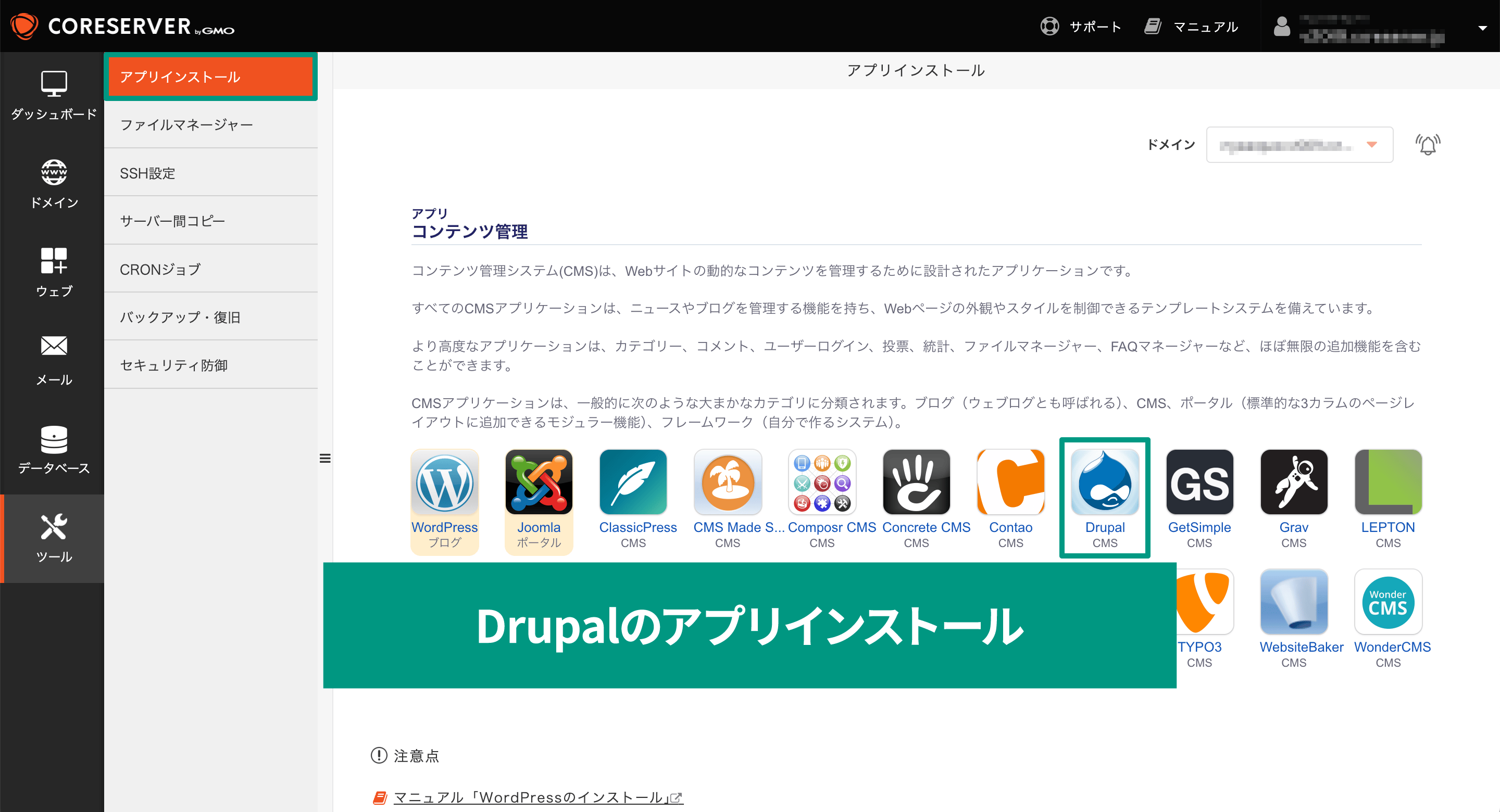Choose the WonderCMS app icon
Screen dimensions: 1500x812
point(1388,602)
